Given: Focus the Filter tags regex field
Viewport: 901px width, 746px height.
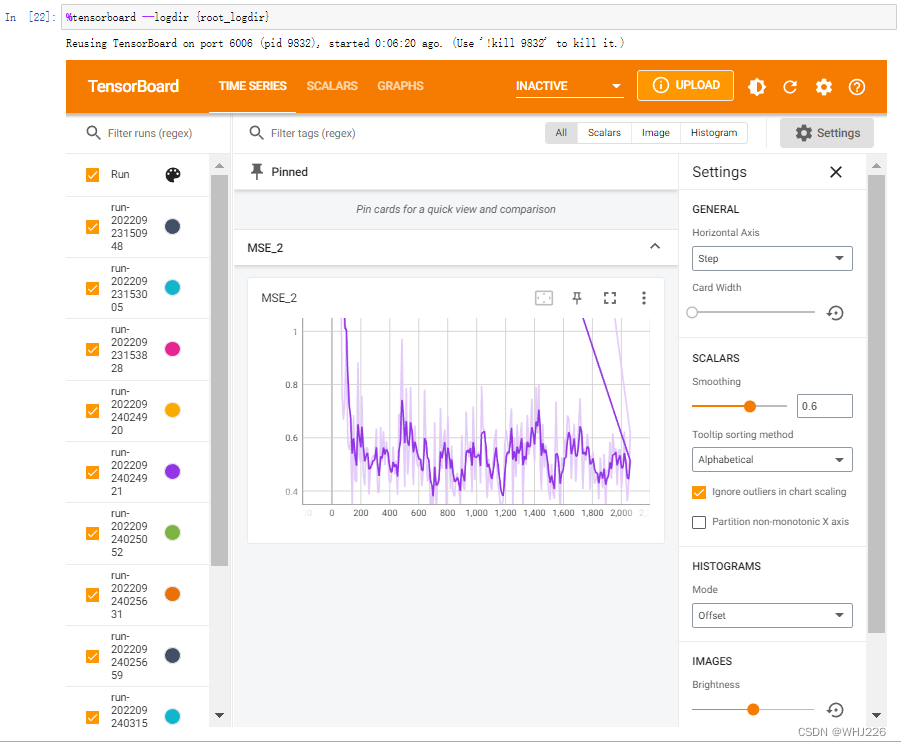Looking at the screenshot, I should 313,133.
